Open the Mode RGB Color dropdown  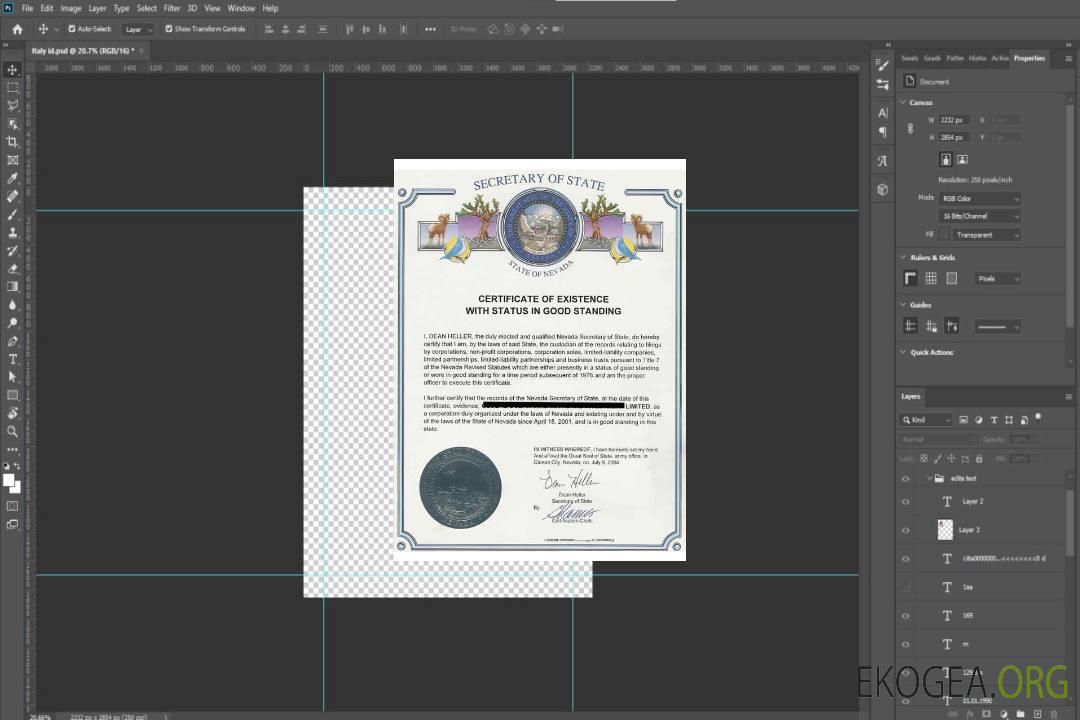pos(979,198)
